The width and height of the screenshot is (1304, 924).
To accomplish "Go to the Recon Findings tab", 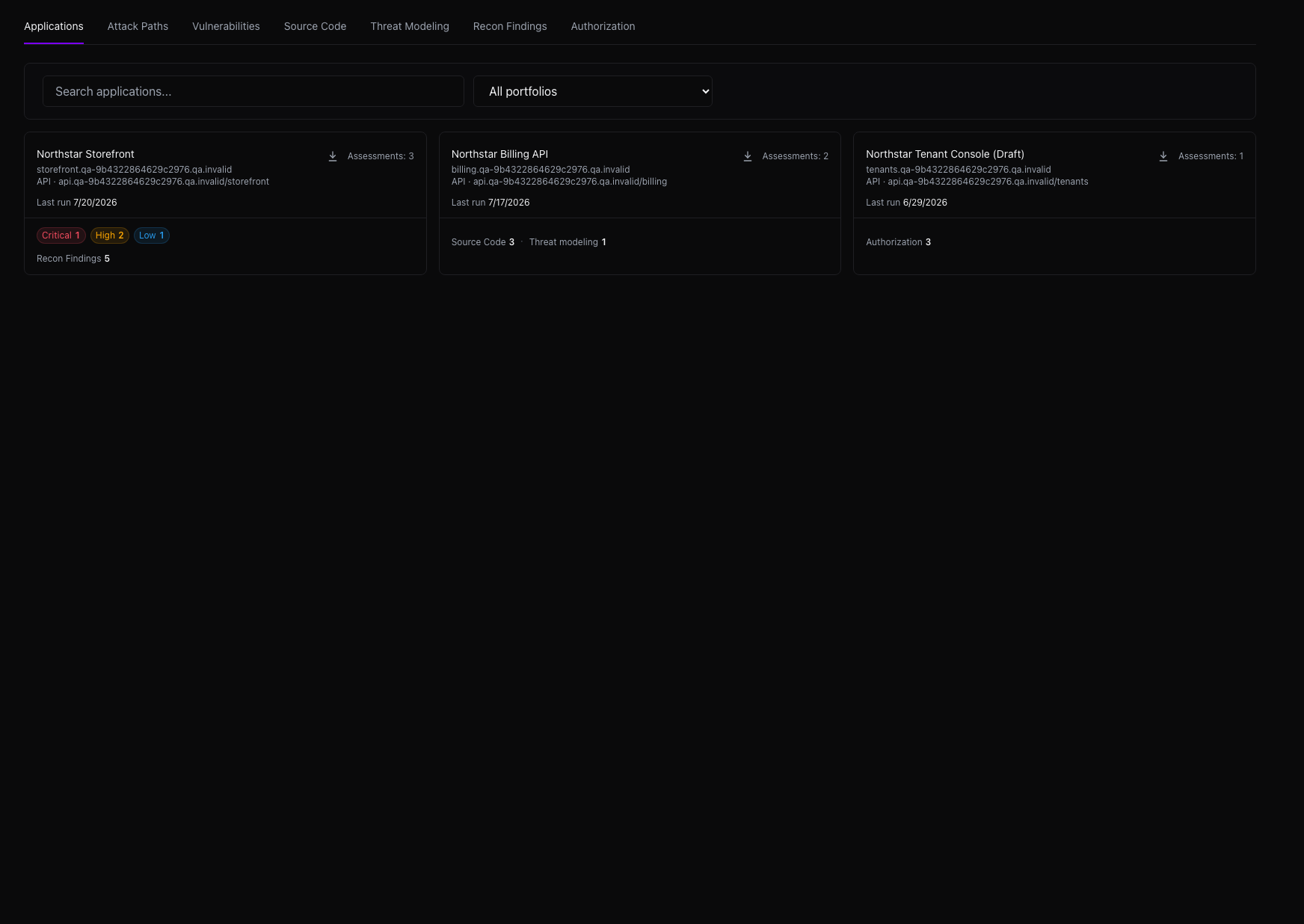I will pyautogui.click(x=510, y=26).
